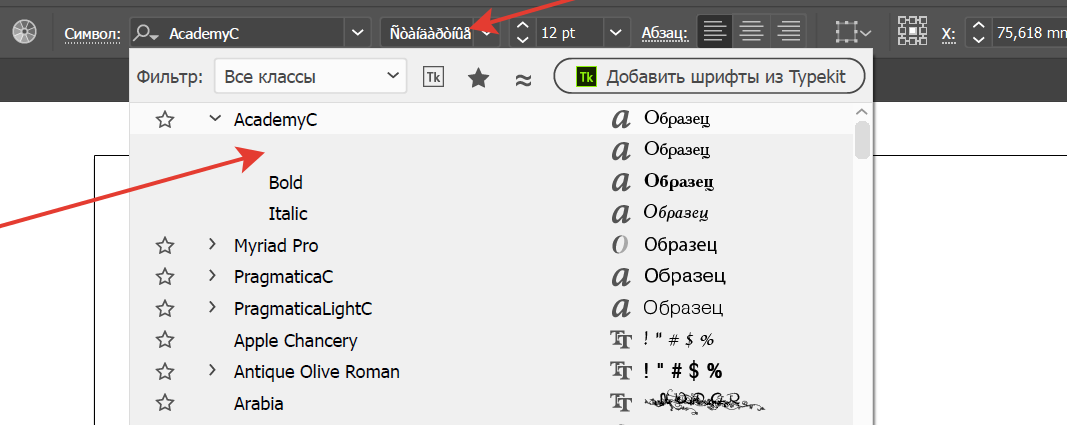Click the font size stepper arrows
The height and width of the screenshot is (425, 1067).
pos(523,33)
